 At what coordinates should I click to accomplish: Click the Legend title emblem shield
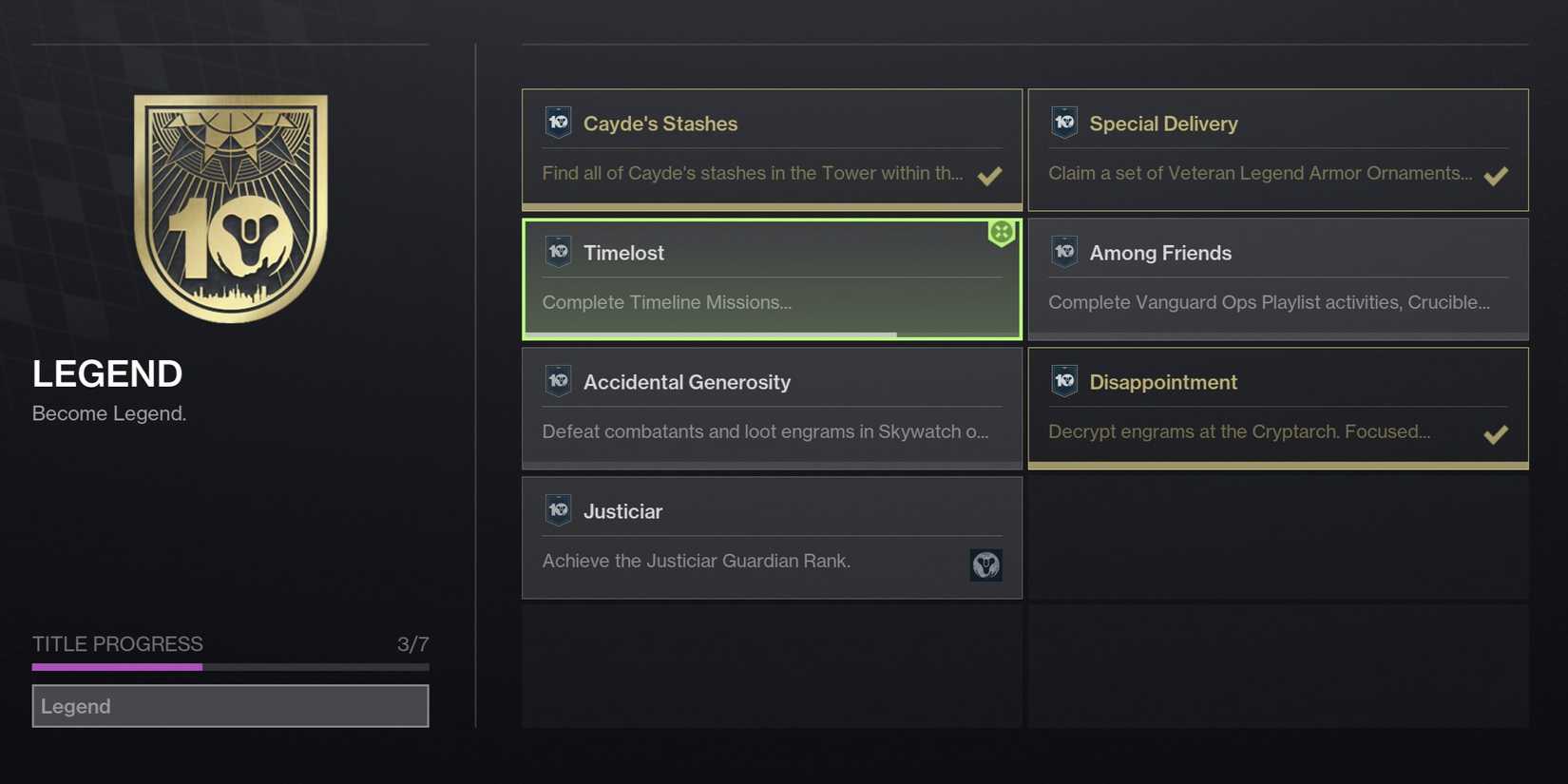click(231, 207)
